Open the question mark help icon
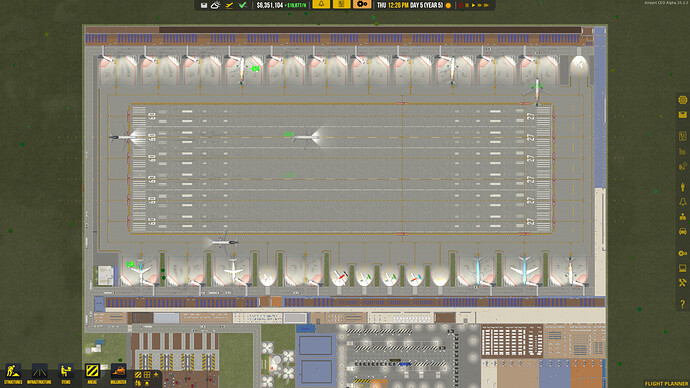This screenshot has height=388, width=690. 683,304
